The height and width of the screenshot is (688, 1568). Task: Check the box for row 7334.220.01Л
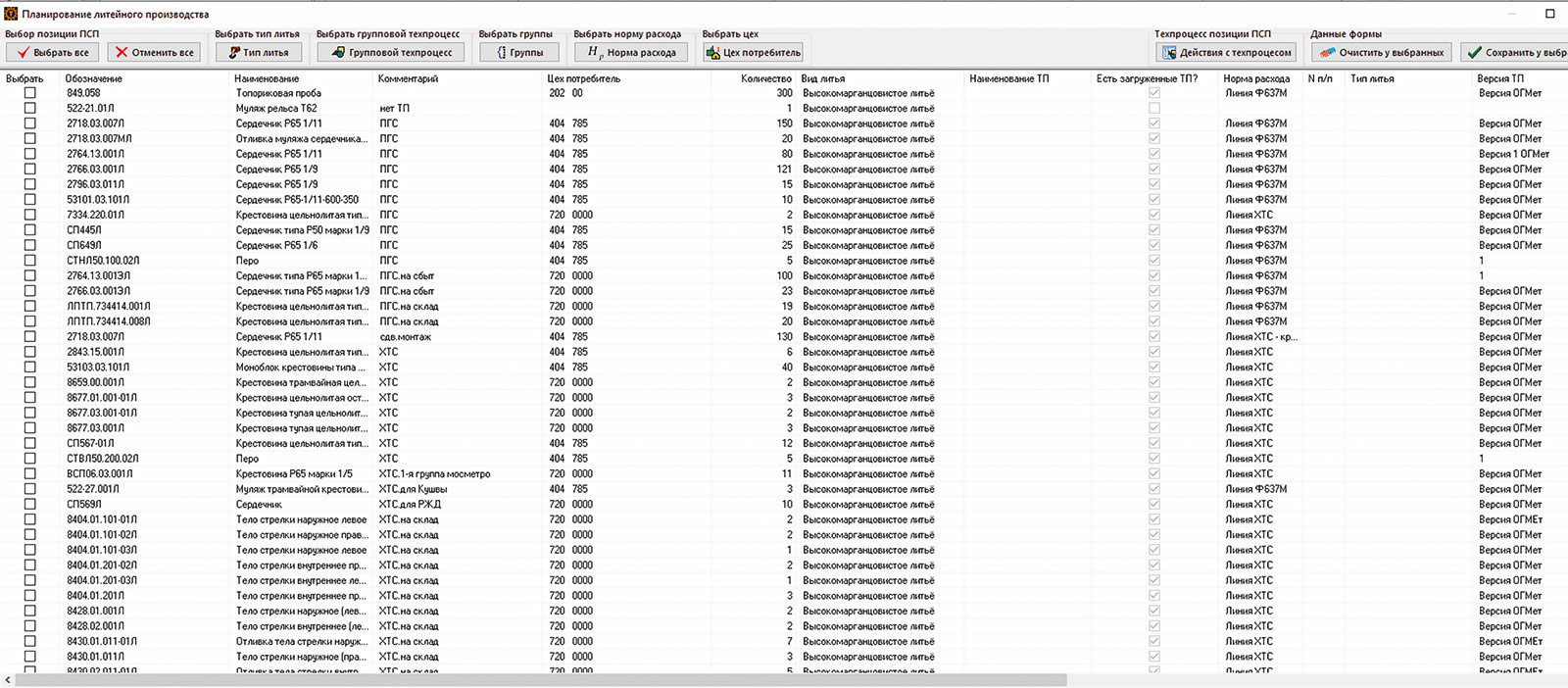[29, 215]
